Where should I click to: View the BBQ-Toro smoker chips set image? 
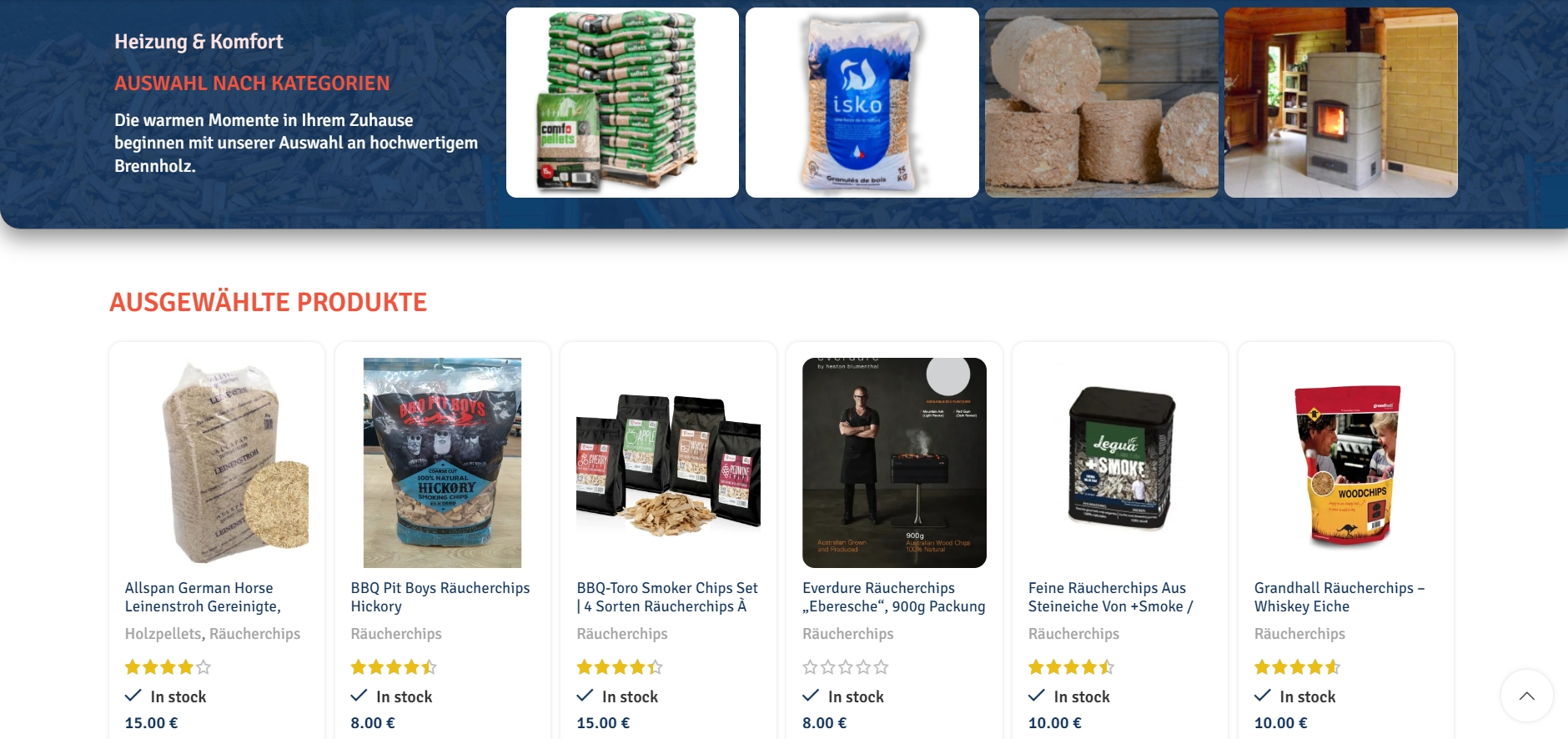668,463
